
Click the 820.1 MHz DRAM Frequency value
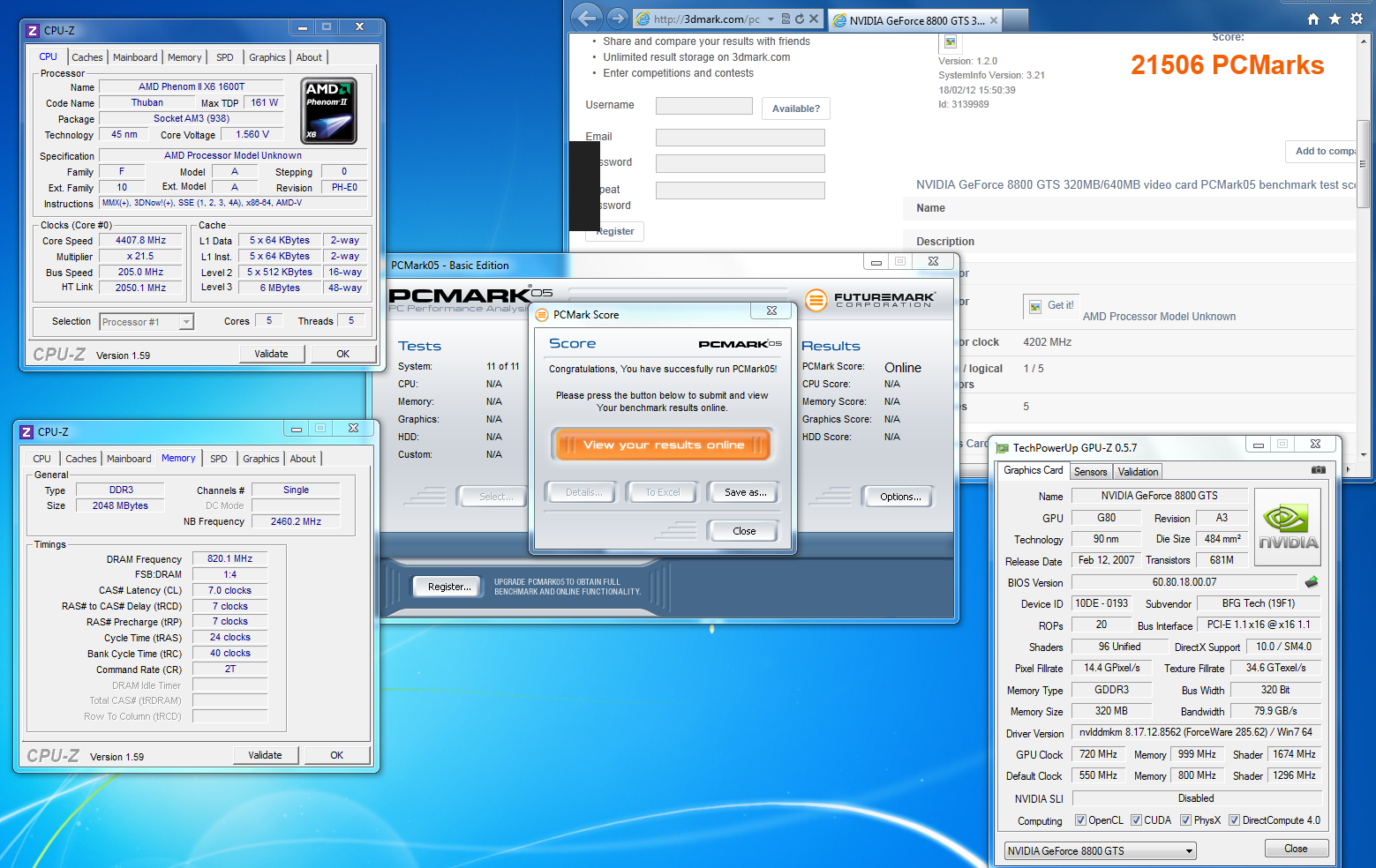coord(230,558)
